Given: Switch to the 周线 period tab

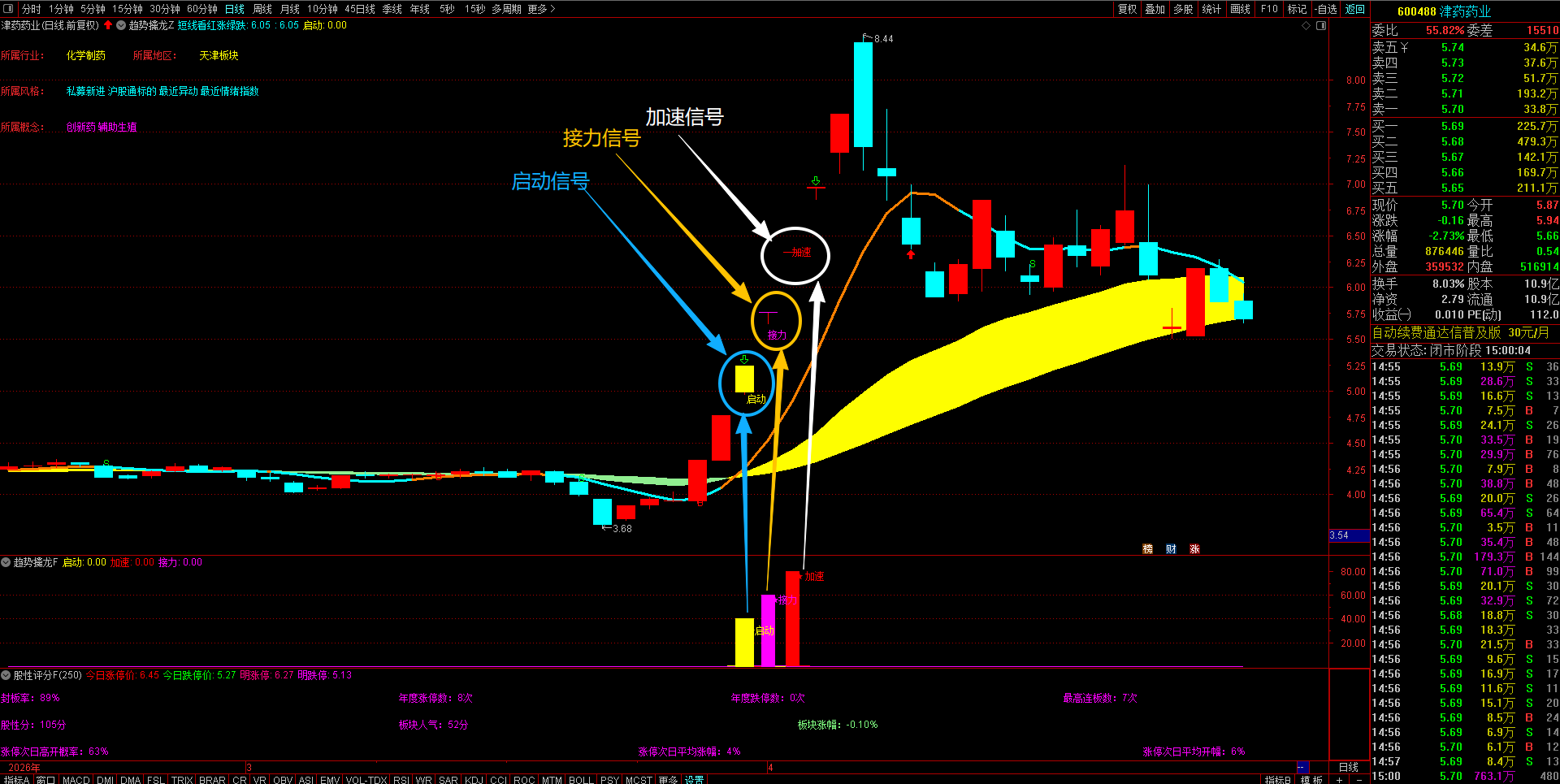Looking at the screenshot, I should coord(262,9).
